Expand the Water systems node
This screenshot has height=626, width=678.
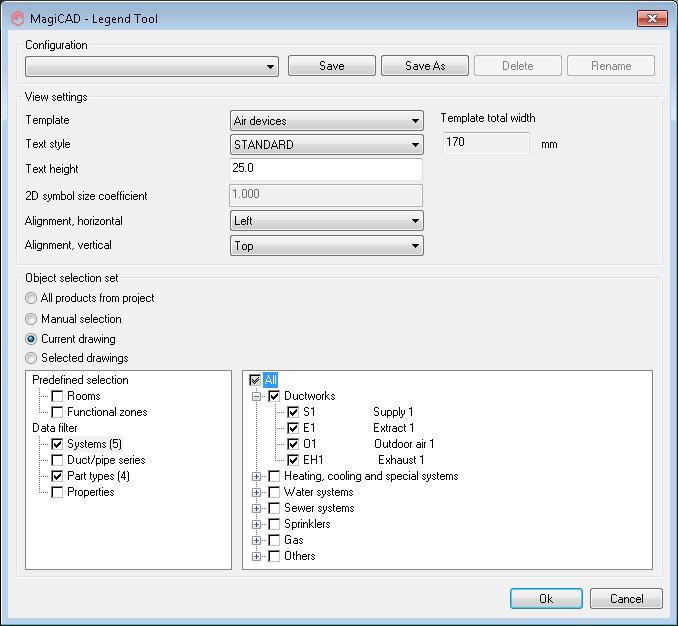coord(256,492)
